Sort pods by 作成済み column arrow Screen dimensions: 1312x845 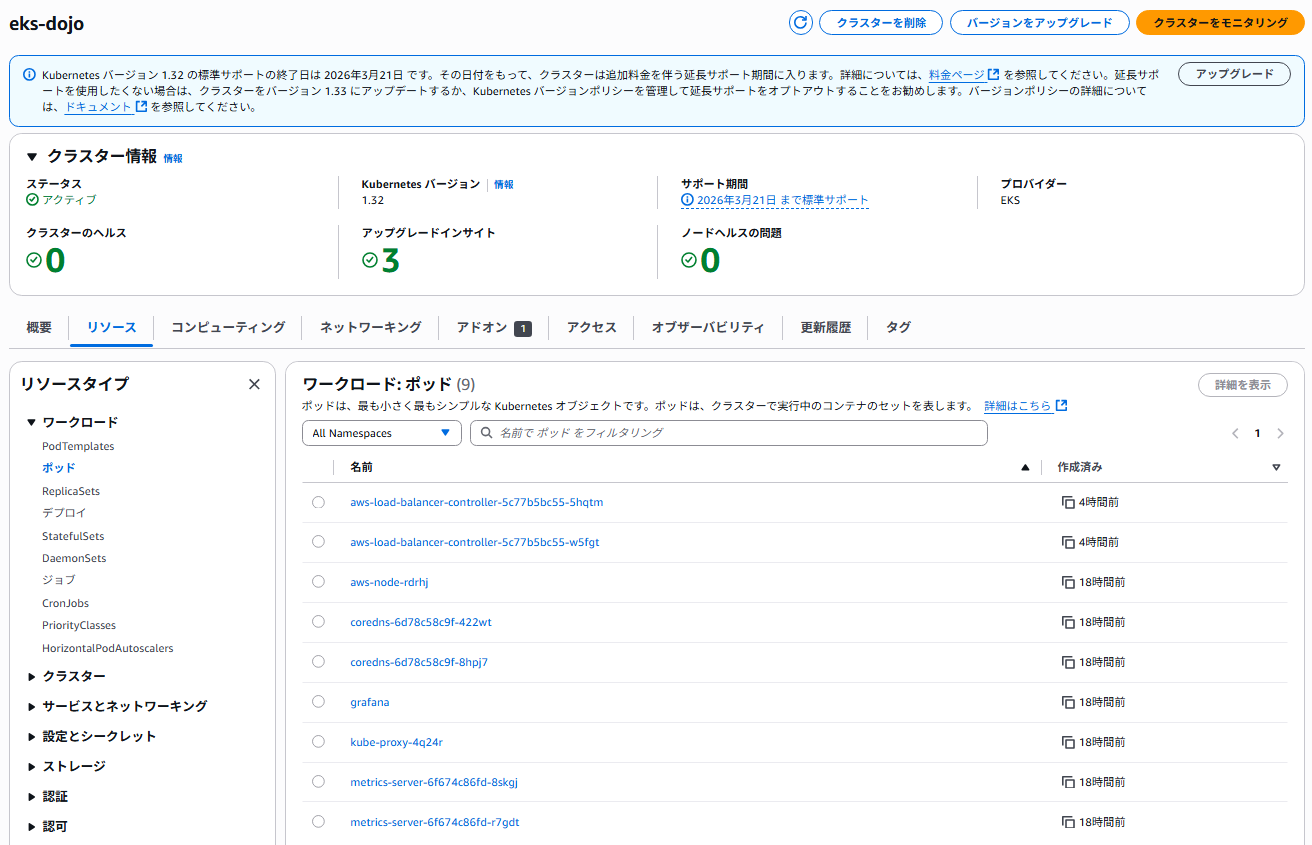[x=1276, y=467]
